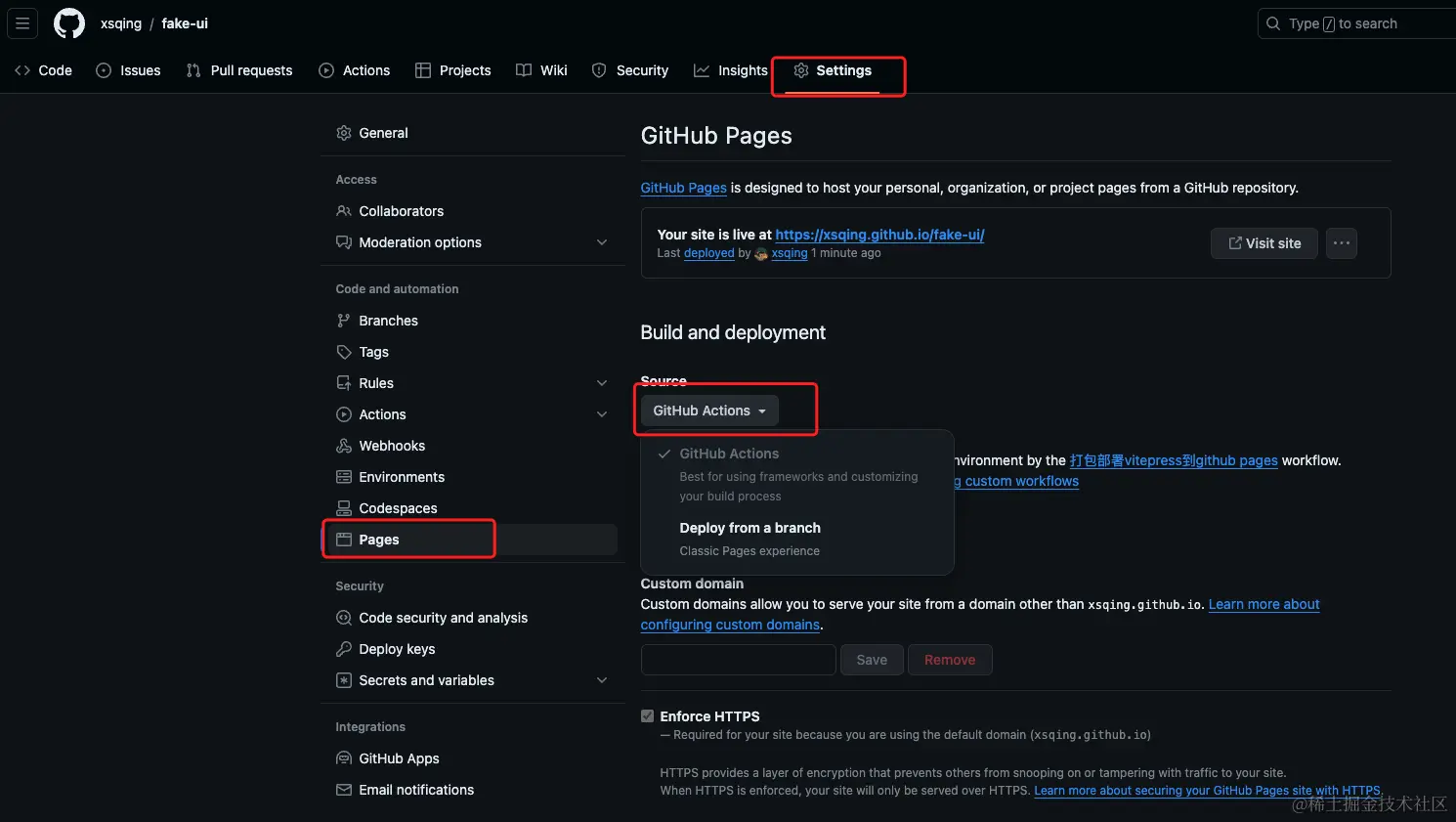This screenshot has width=1456, height=822.
Task: Open the live site URL link
Action: (879, 235)
